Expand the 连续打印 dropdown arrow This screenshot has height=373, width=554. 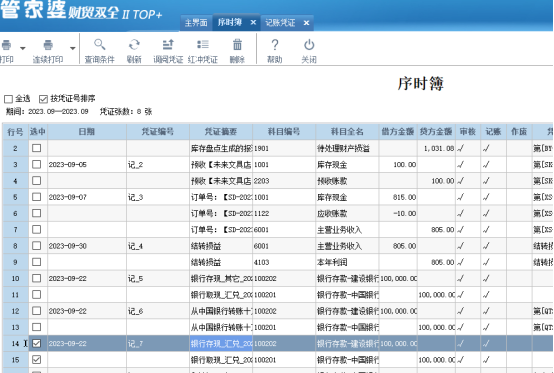[72, 48]
